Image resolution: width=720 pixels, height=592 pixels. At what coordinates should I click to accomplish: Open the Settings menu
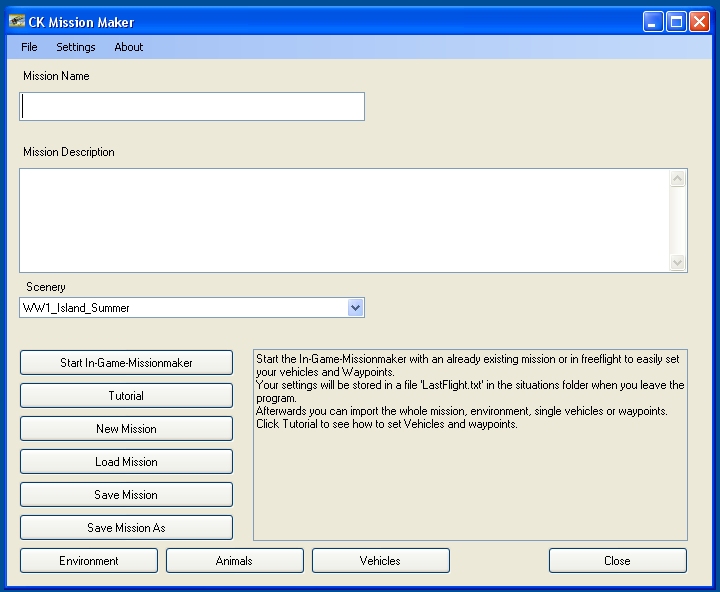coord(76,47)
